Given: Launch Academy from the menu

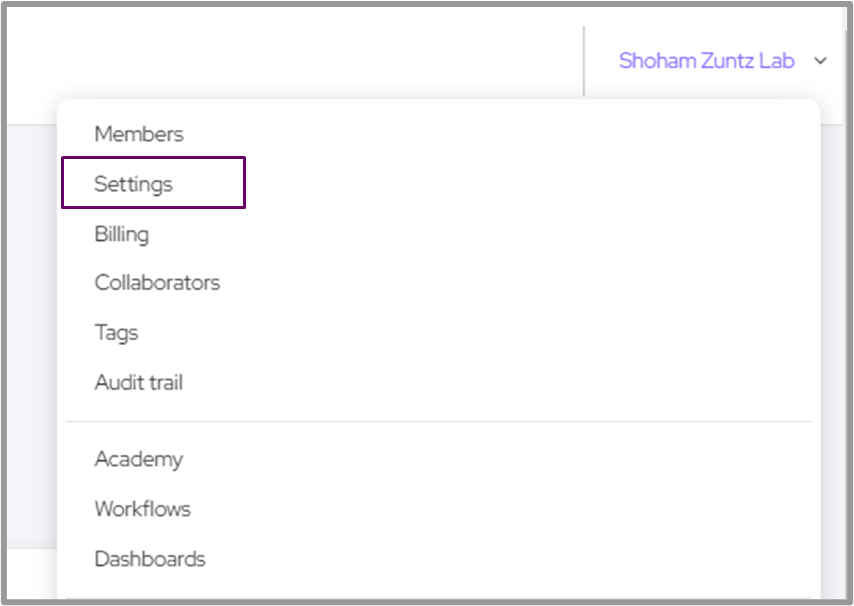Looking at the screenshot, I should click(139, 459).
